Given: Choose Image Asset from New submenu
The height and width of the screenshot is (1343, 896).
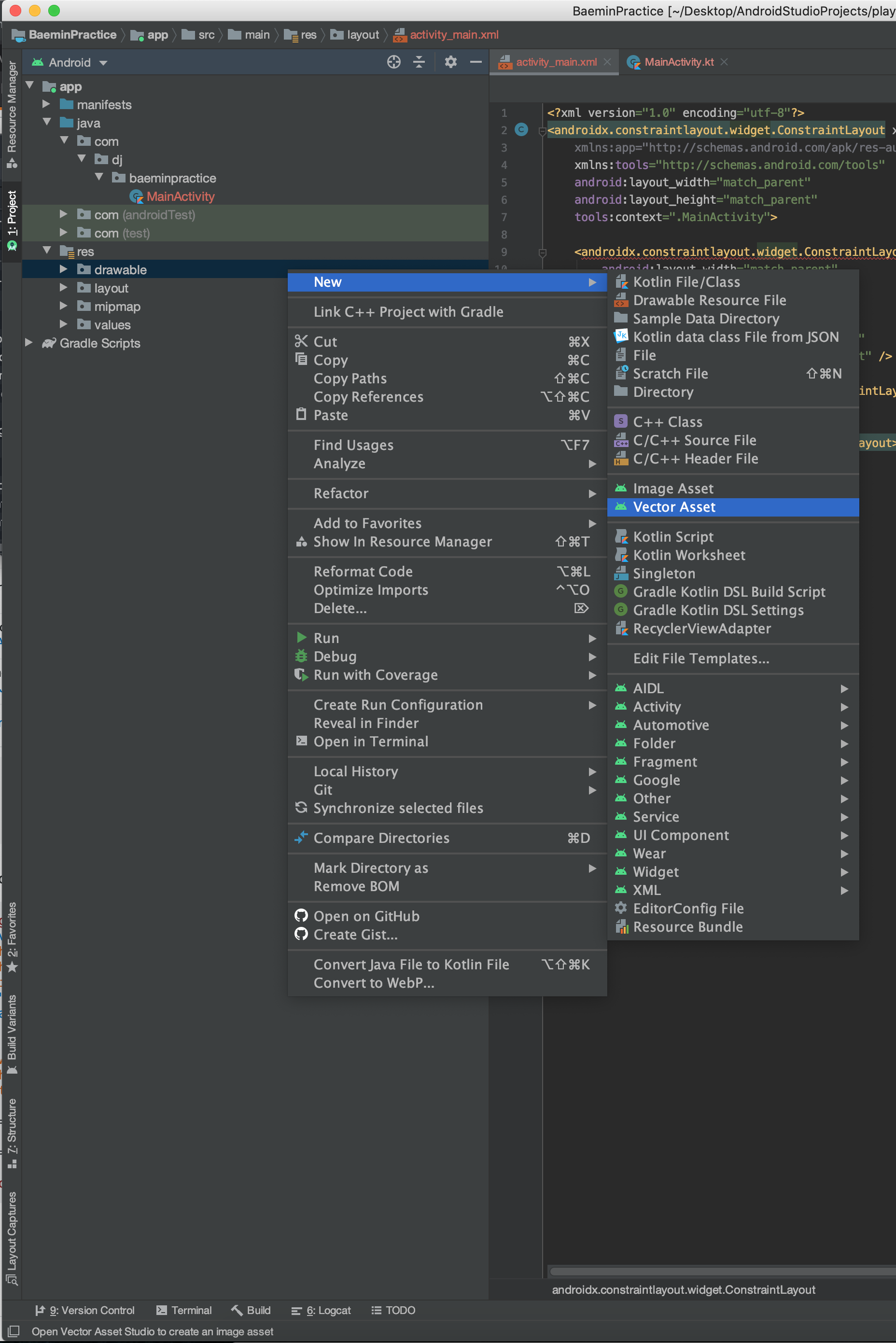Looking at the screenshot, I should (x=733, y=489).
